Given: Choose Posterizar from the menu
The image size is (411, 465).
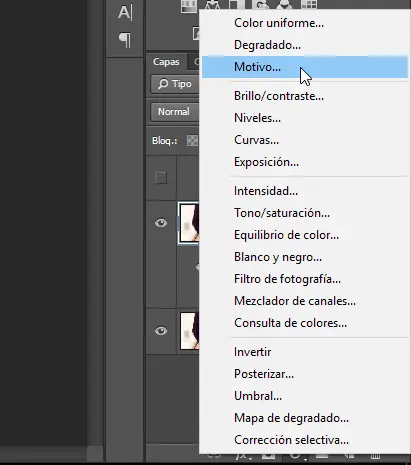Looking at the screenshot, I should click(x=305, y=374).
